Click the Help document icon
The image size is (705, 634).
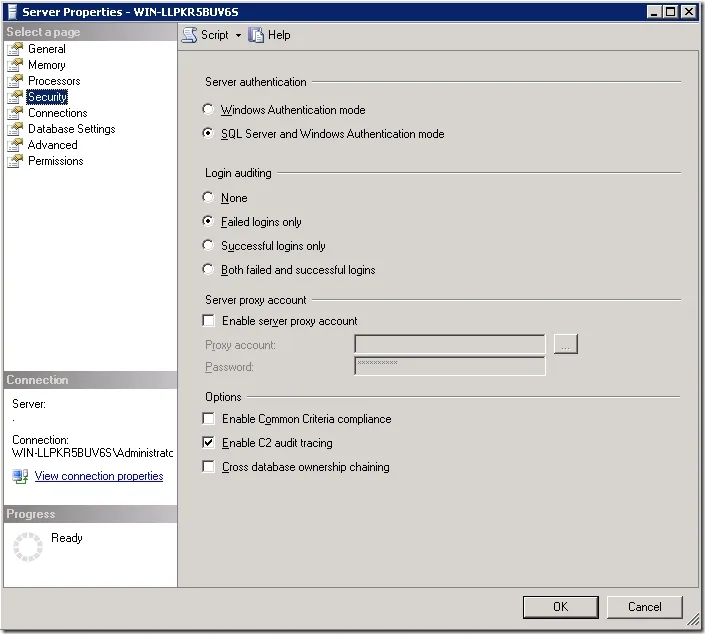pos(256,35)
